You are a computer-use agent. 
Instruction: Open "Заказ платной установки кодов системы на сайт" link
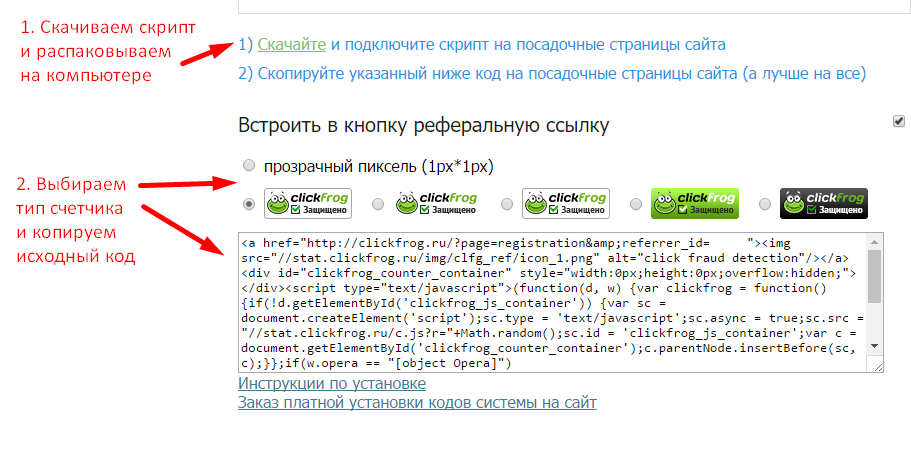(x=417, y=402)
